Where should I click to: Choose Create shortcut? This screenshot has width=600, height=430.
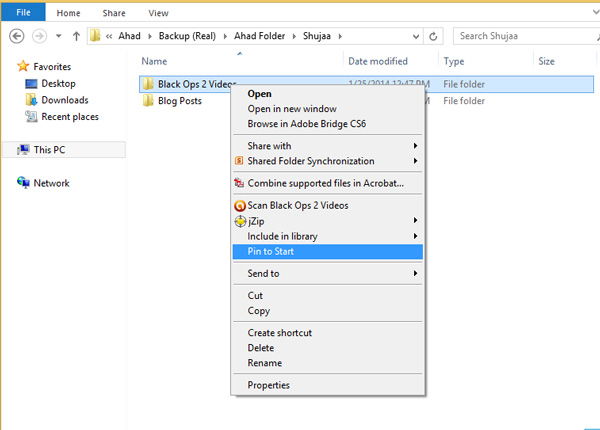coord(328,333)
